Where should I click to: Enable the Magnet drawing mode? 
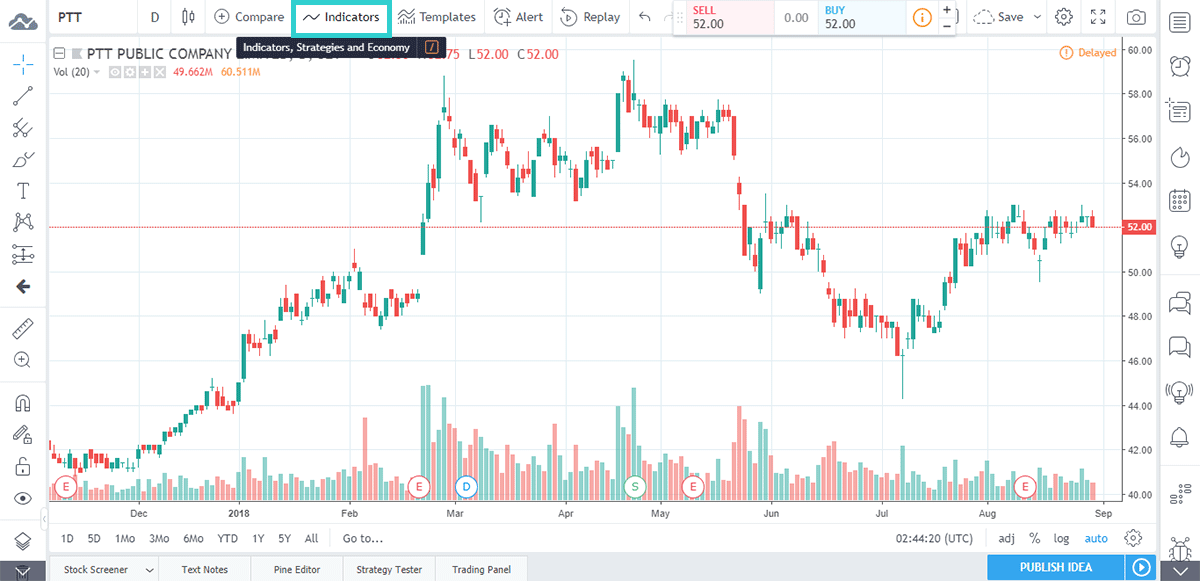(x=22, y=402)
